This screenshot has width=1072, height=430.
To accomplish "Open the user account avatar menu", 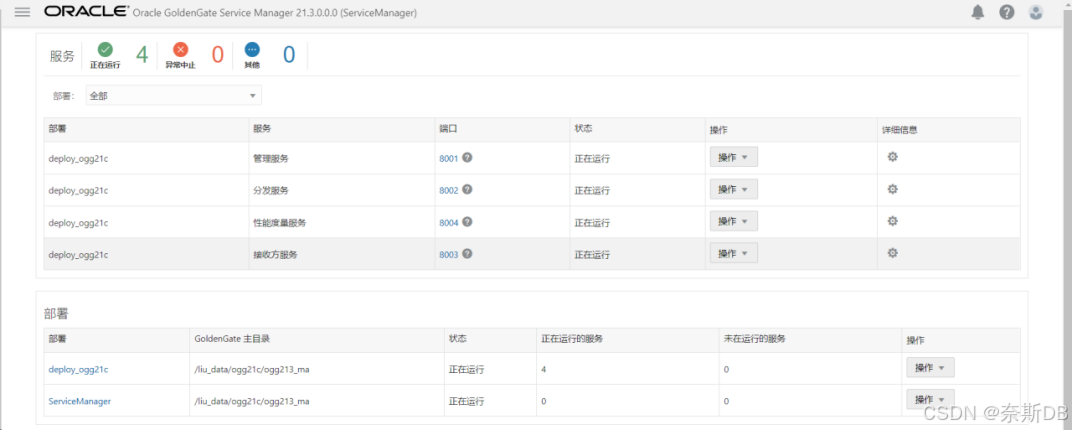I will click(x=1036, y=12).
